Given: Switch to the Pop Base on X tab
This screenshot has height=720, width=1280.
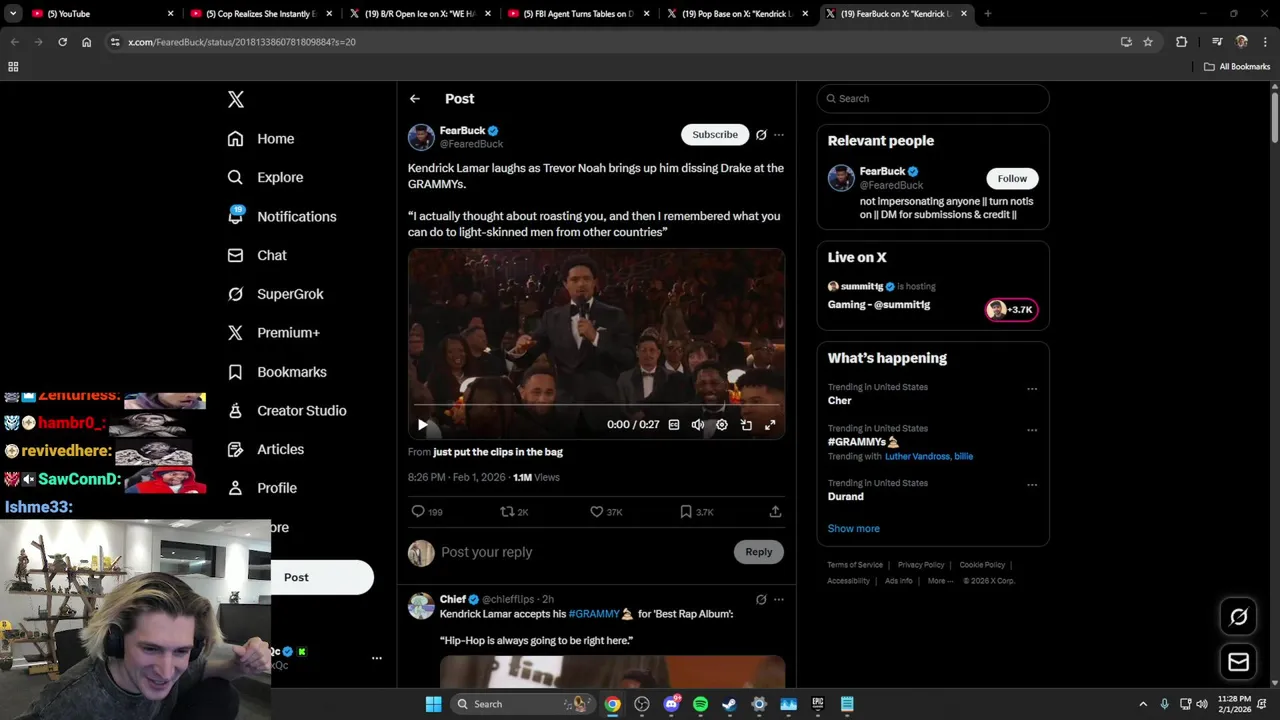Looking at the screenshot, I should pos(738,14).
